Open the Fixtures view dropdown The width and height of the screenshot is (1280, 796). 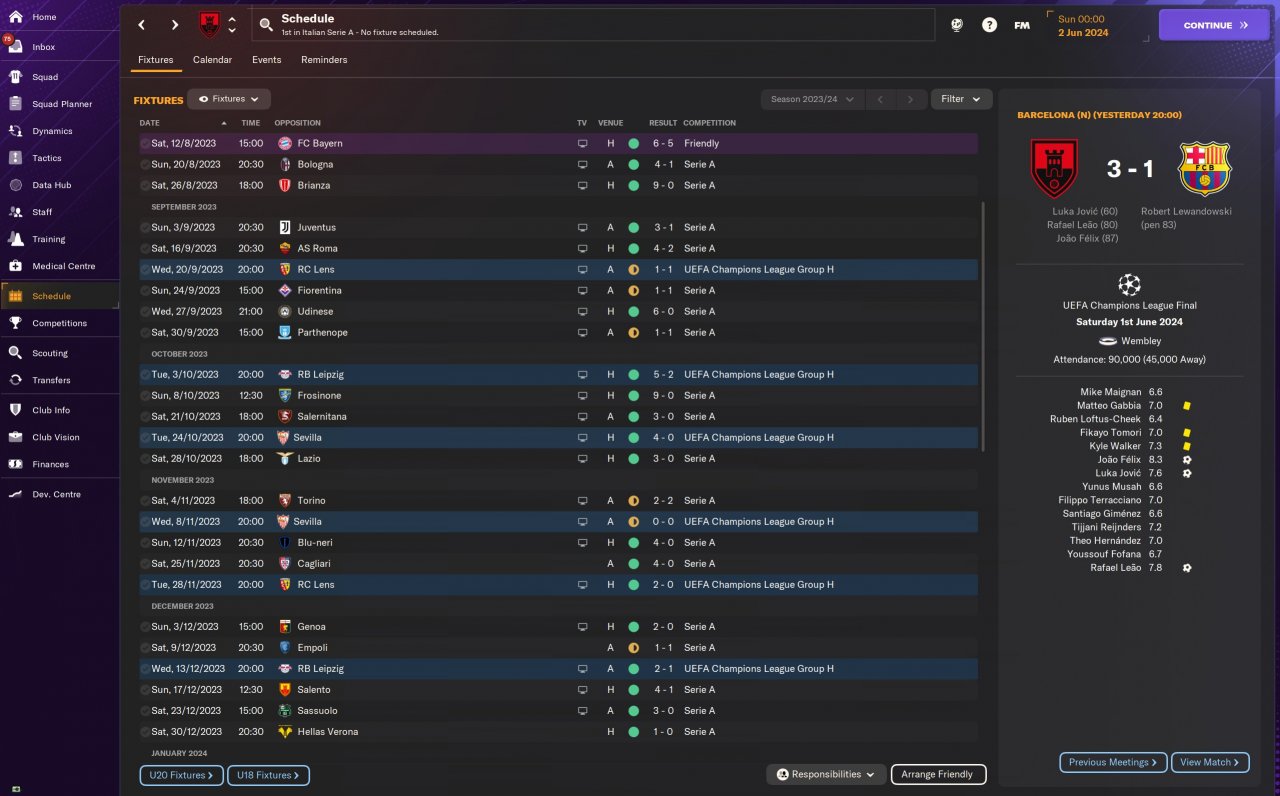click(229, 99)
